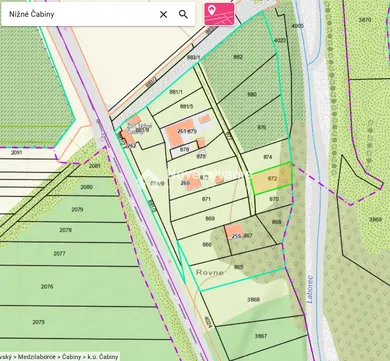The image size is (390, 361).
Task: Select parcel 881/1 on the map
Action: click(x=176, y=92)
